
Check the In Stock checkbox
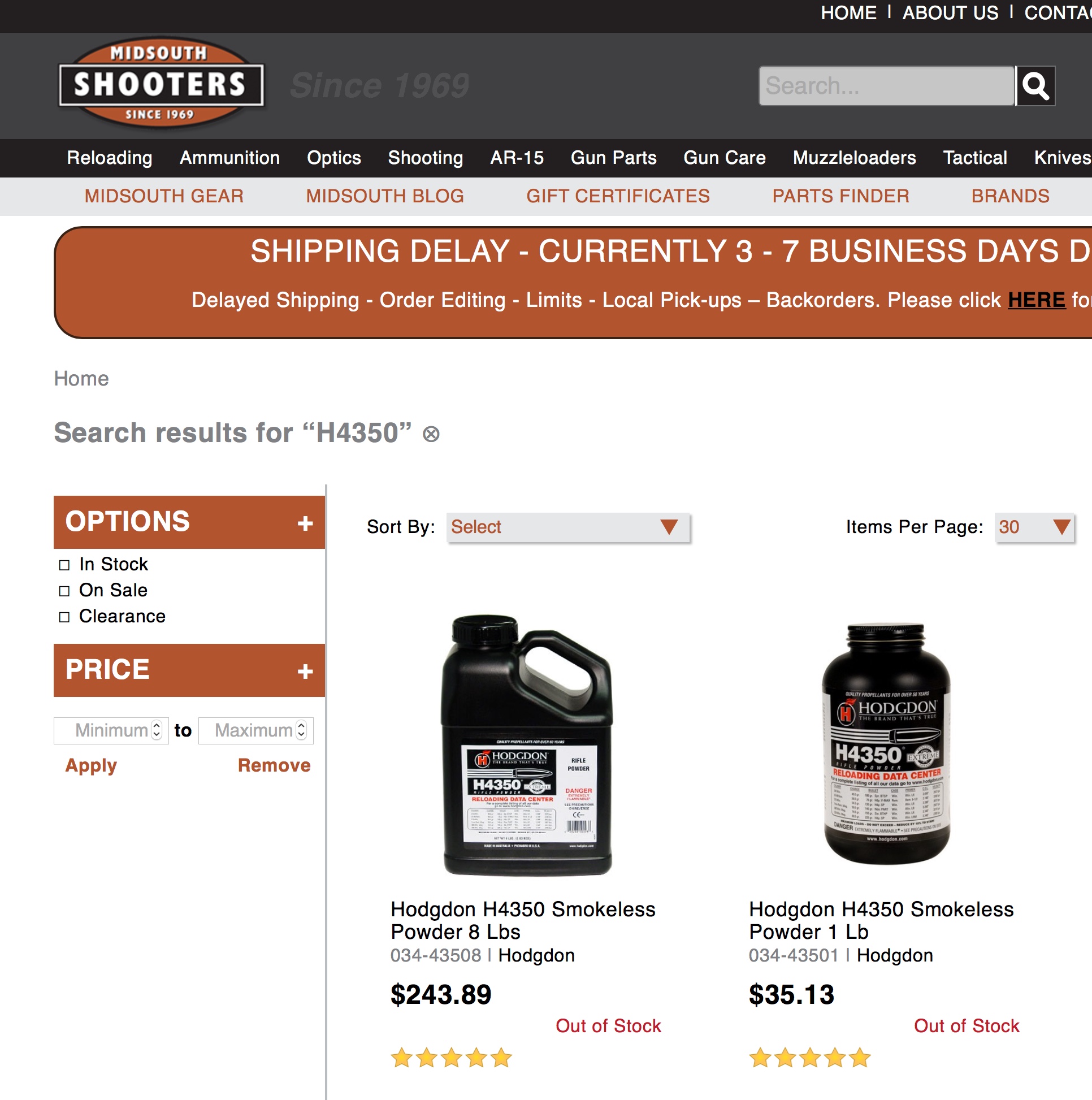tap(64, 565)
